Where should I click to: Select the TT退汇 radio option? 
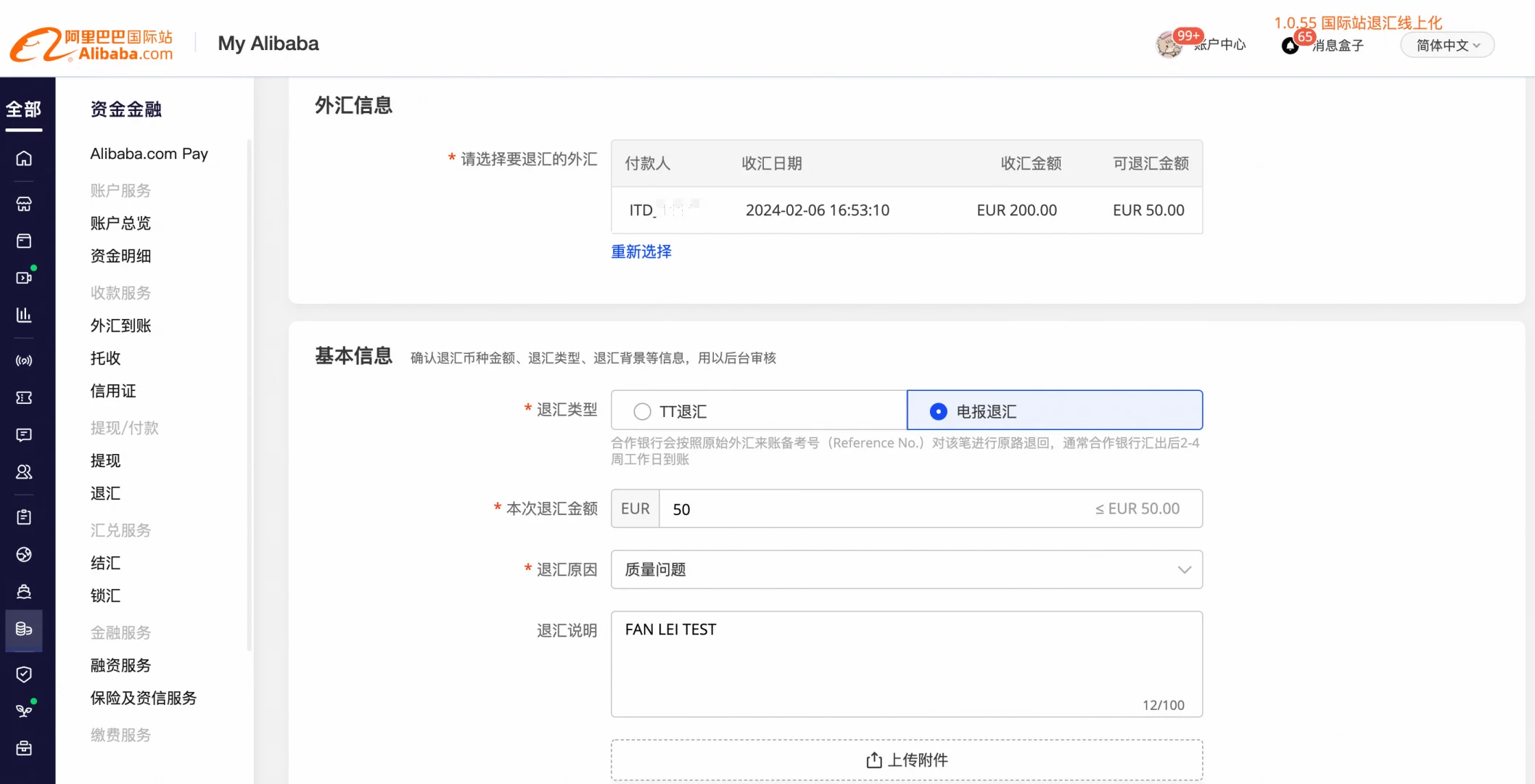tap(642, 412)
